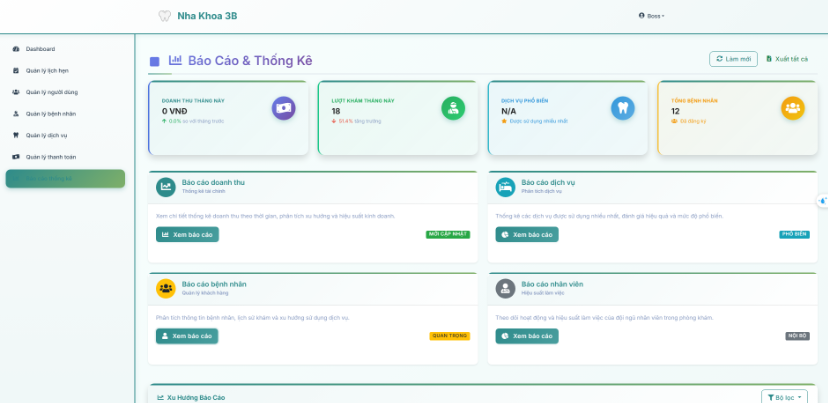Click the green doctor icon on visits card
The width and height of the screenshot is (828, 403).
click(453, 108)
